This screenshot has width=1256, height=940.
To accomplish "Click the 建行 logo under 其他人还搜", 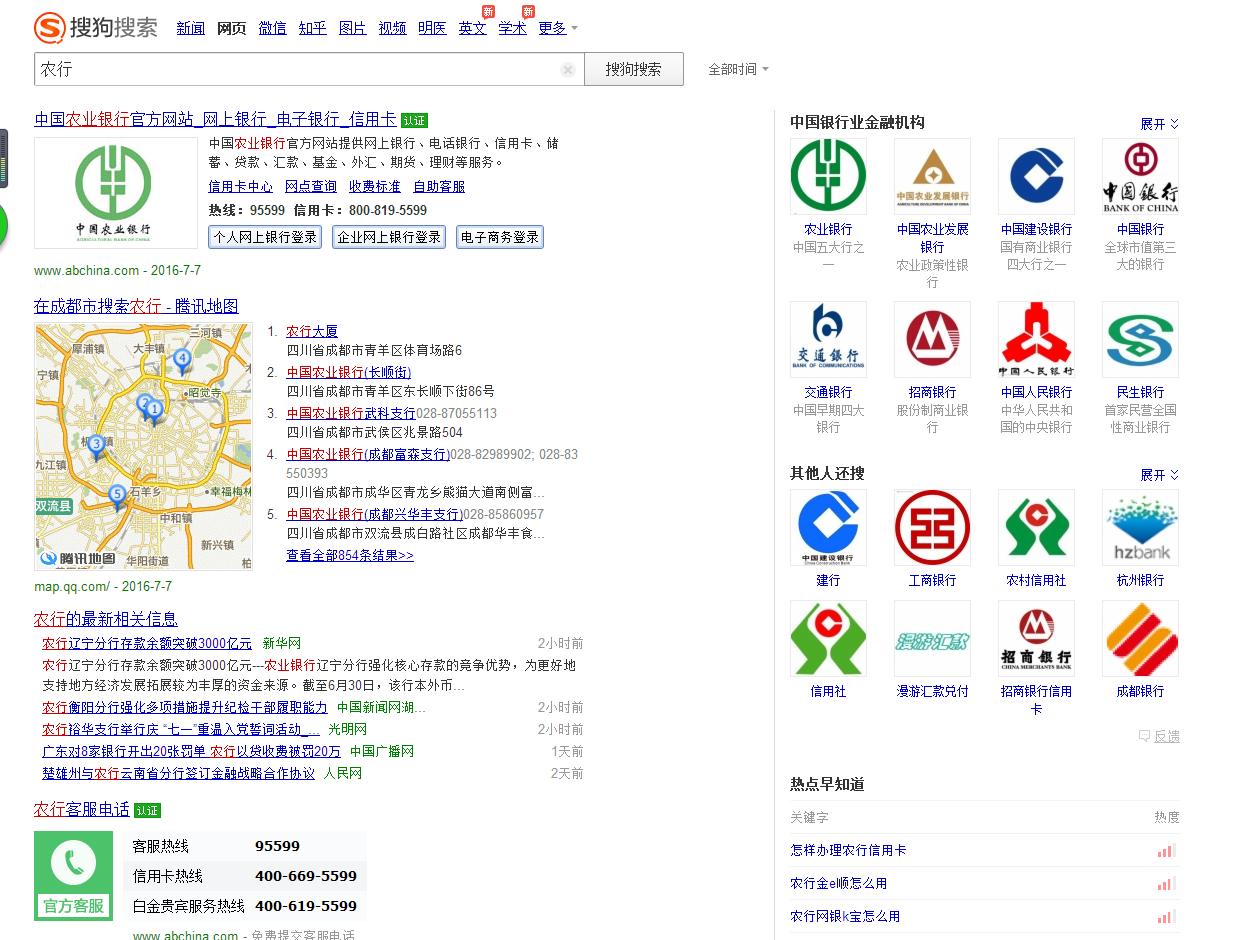I will [x=828, y=528].
